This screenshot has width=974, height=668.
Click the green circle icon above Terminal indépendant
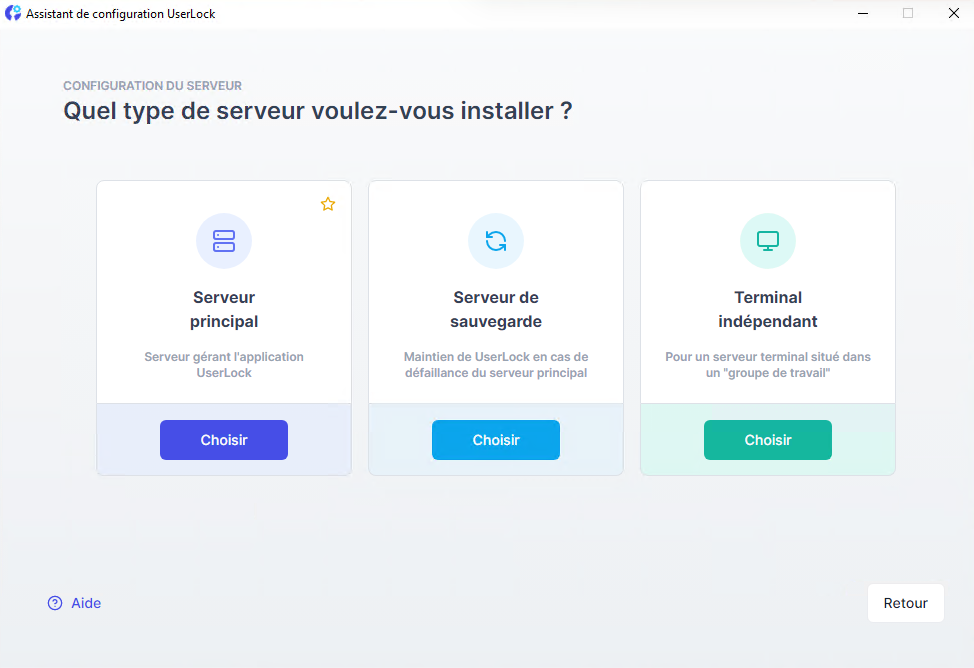pyautogui.click(x=767, y=240)
